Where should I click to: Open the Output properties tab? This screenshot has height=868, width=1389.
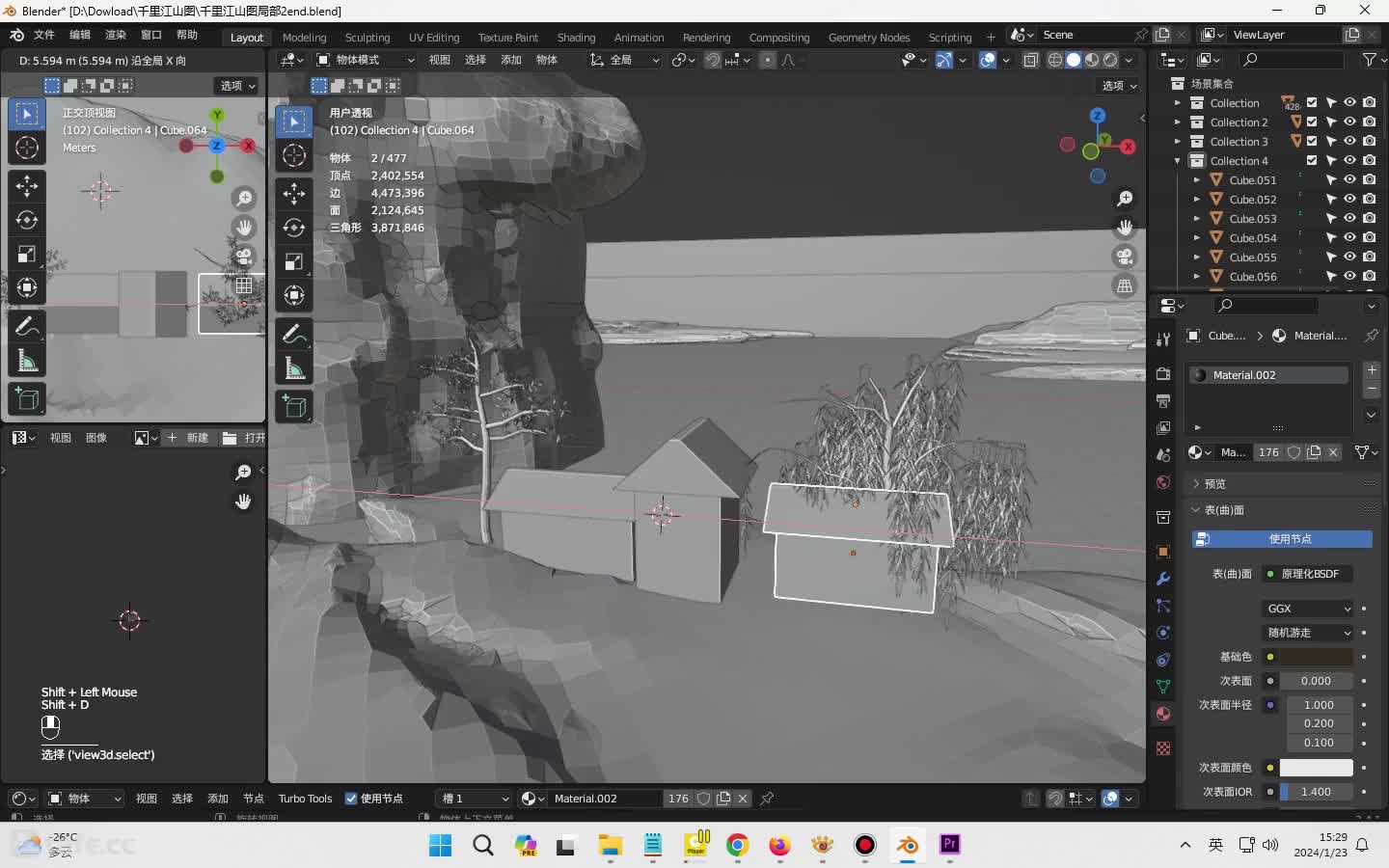pos(1163,401)
